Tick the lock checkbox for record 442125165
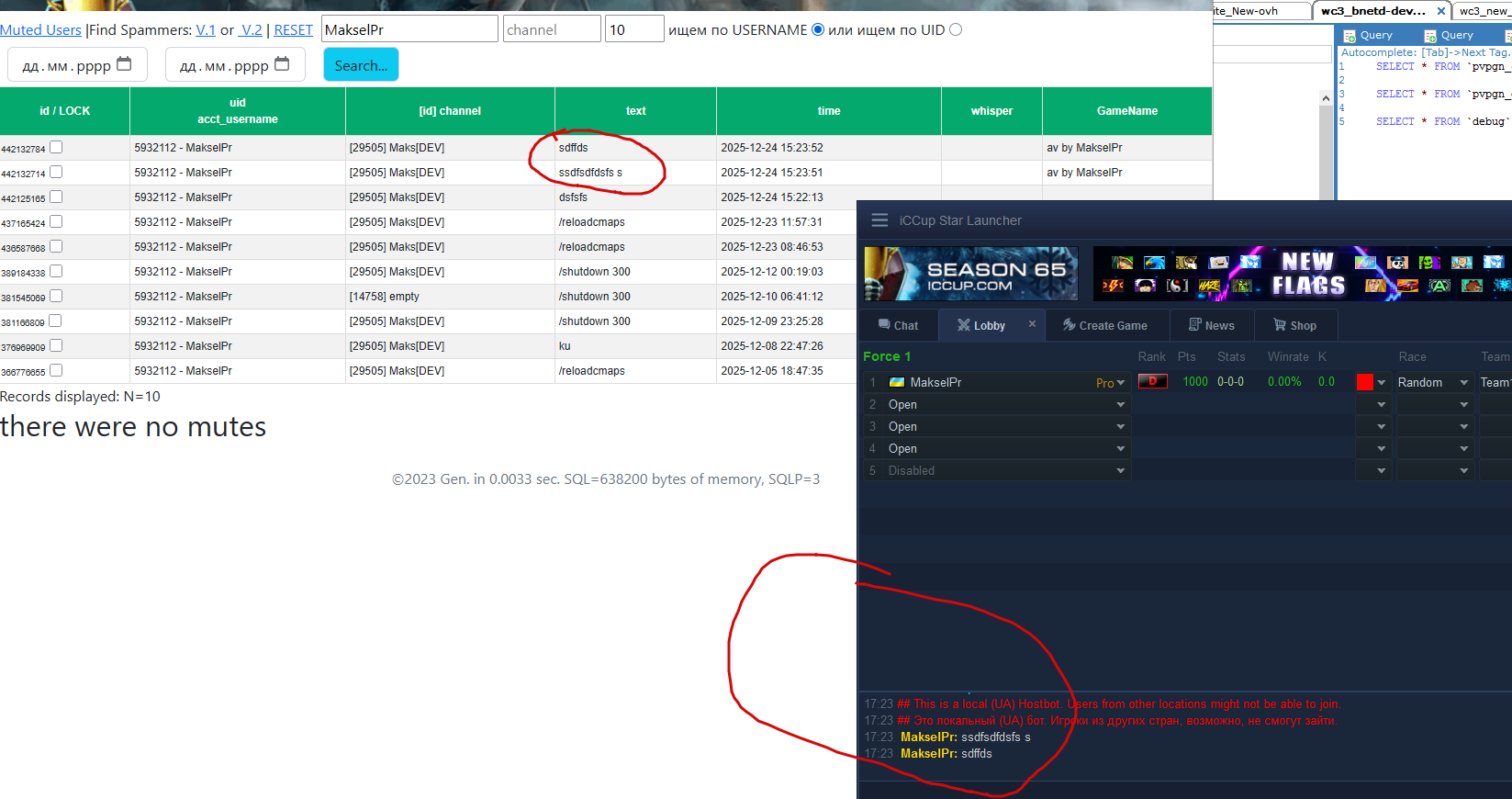1512x799 pixels. click(x=56, y=197)
